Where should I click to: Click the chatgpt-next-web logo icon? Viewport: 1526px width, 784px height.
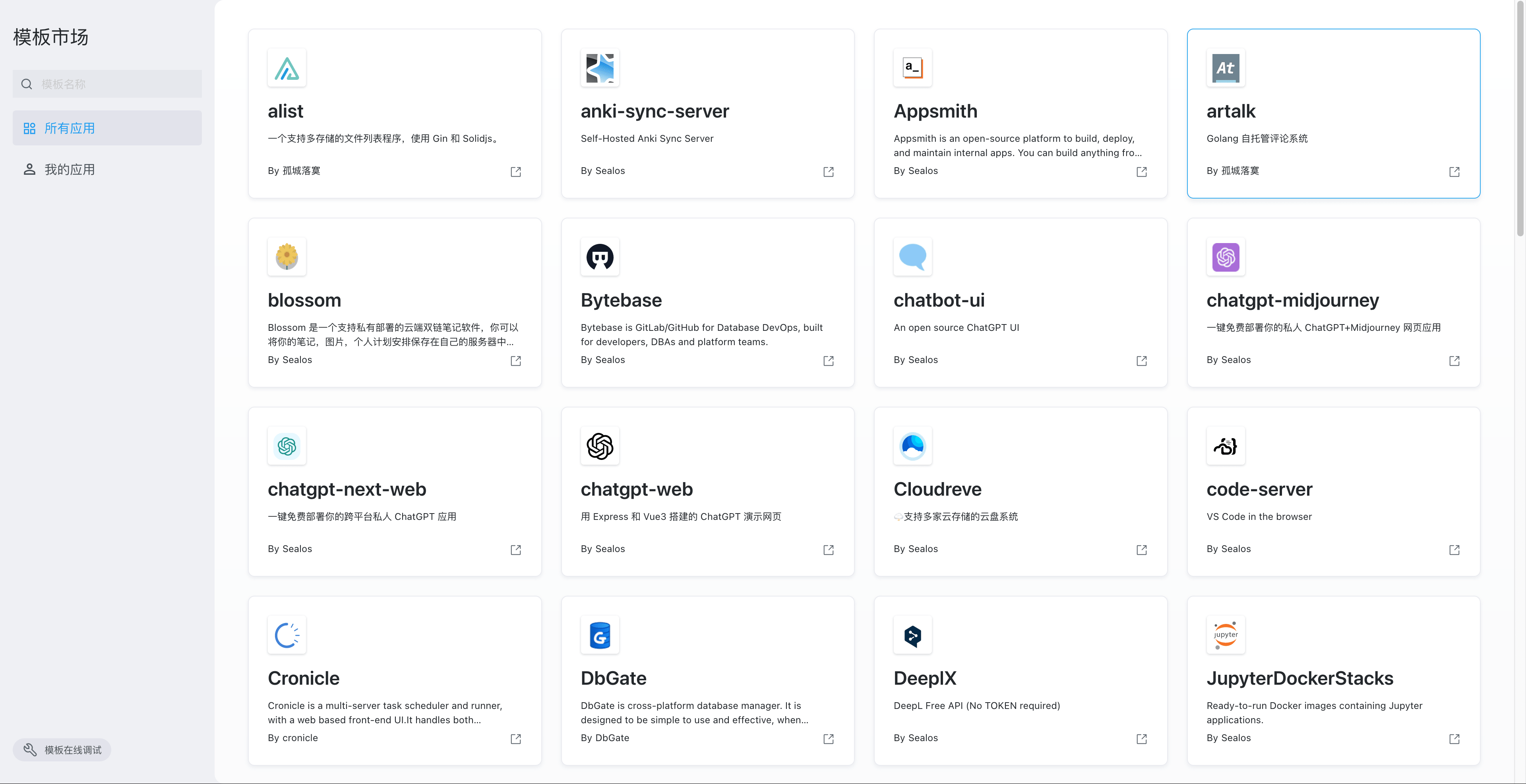[287, 446]
